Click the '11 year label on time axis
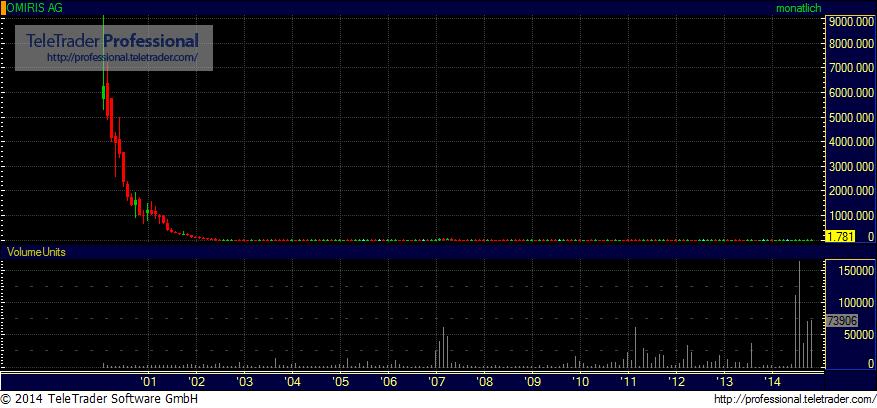The image size is (877, 408). pyautogui.click(x=629, y=382)
